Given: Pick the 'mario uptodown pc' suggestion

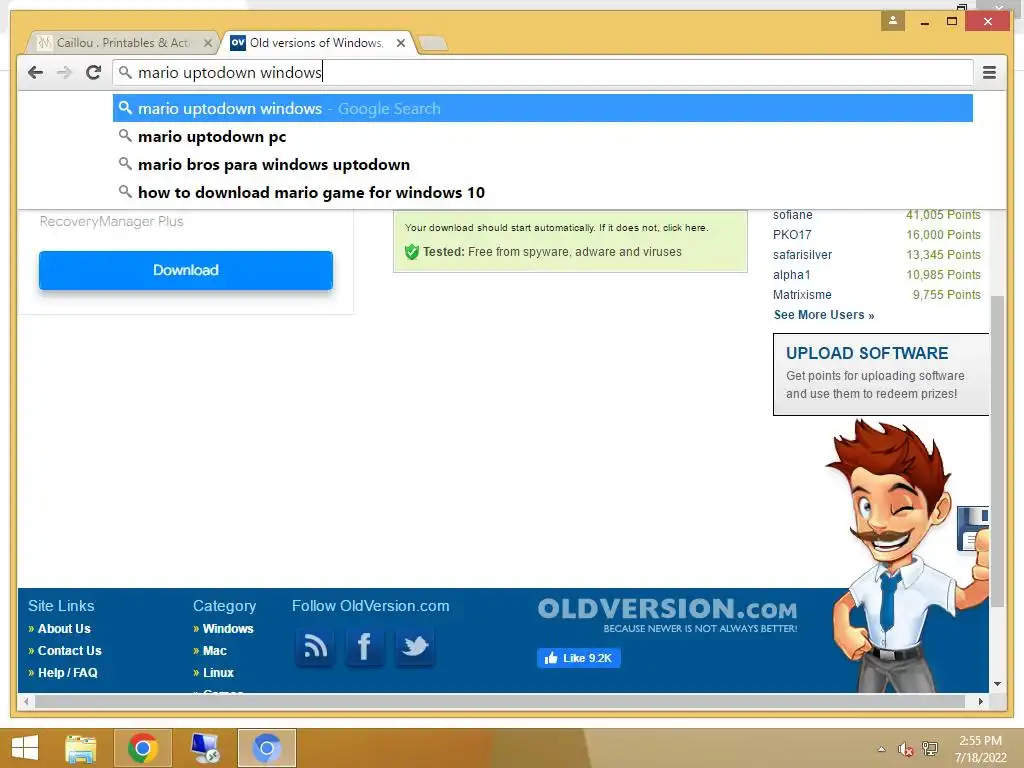Looking at the screenshot, I should pos(543,136).
